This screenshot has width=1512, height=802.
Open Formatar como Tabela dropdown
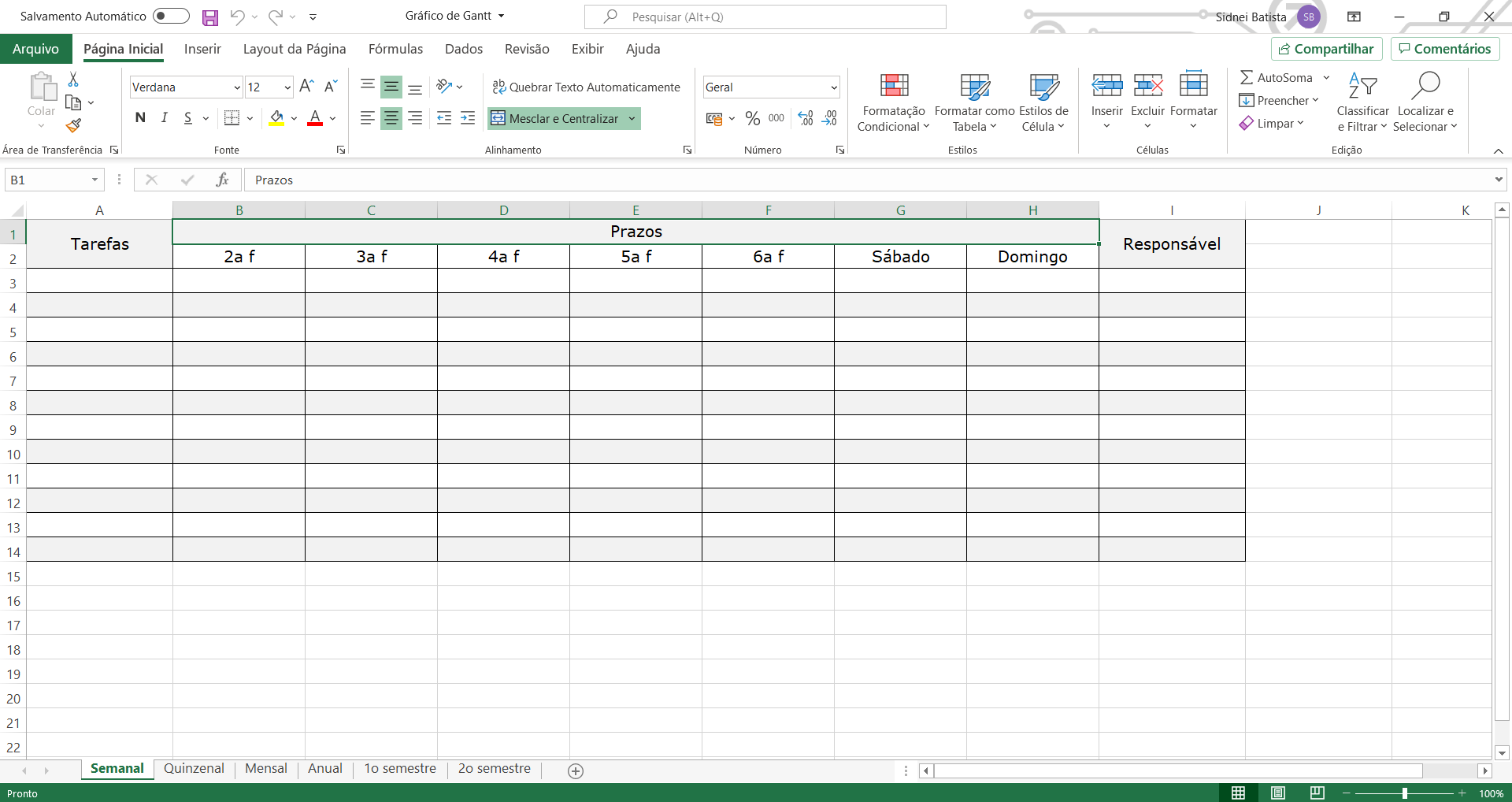point(974,102)
